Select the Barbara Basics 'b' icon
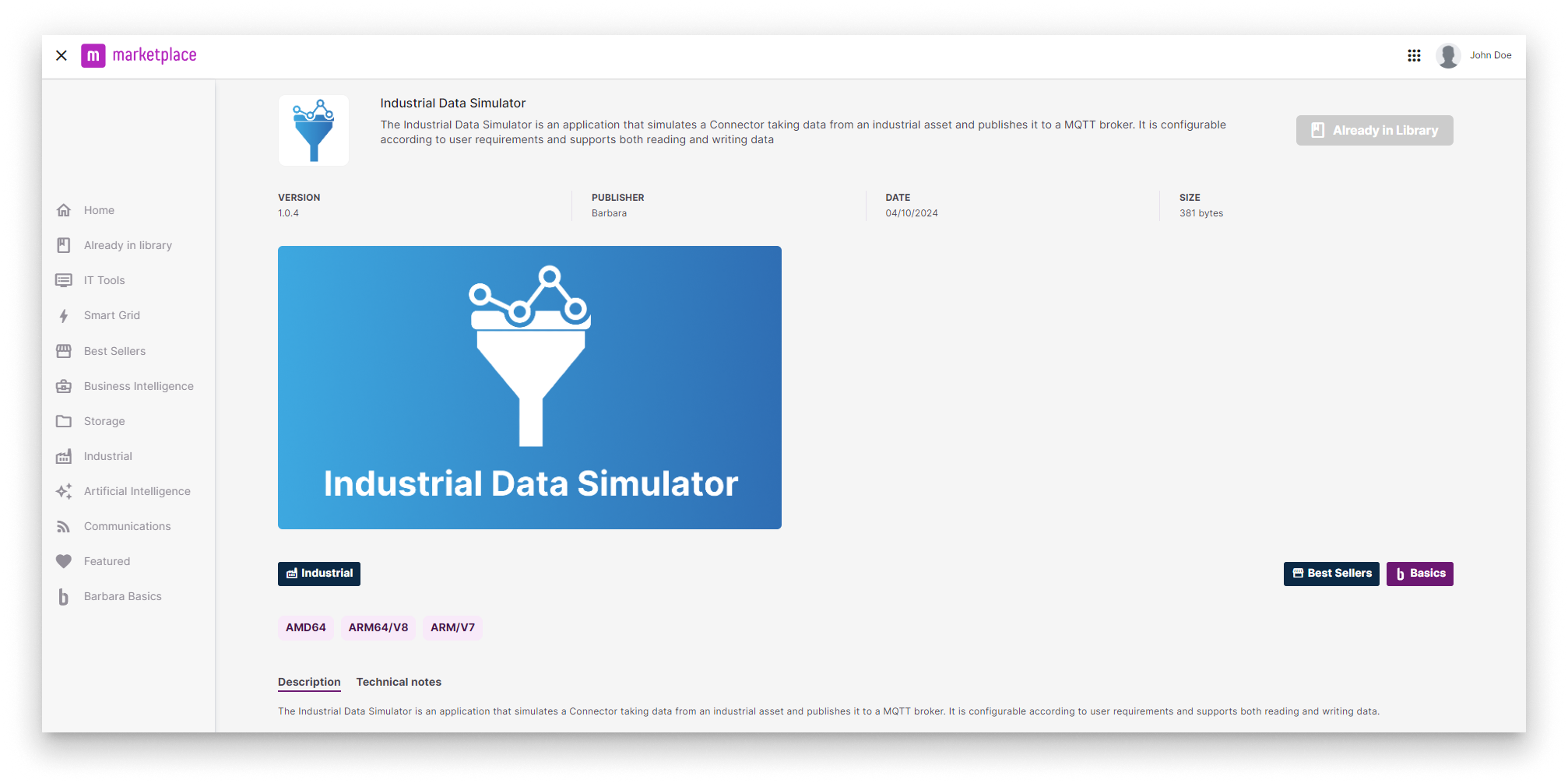The width and height of the screenshot is (1568, 783). click(x=63, y=596)
